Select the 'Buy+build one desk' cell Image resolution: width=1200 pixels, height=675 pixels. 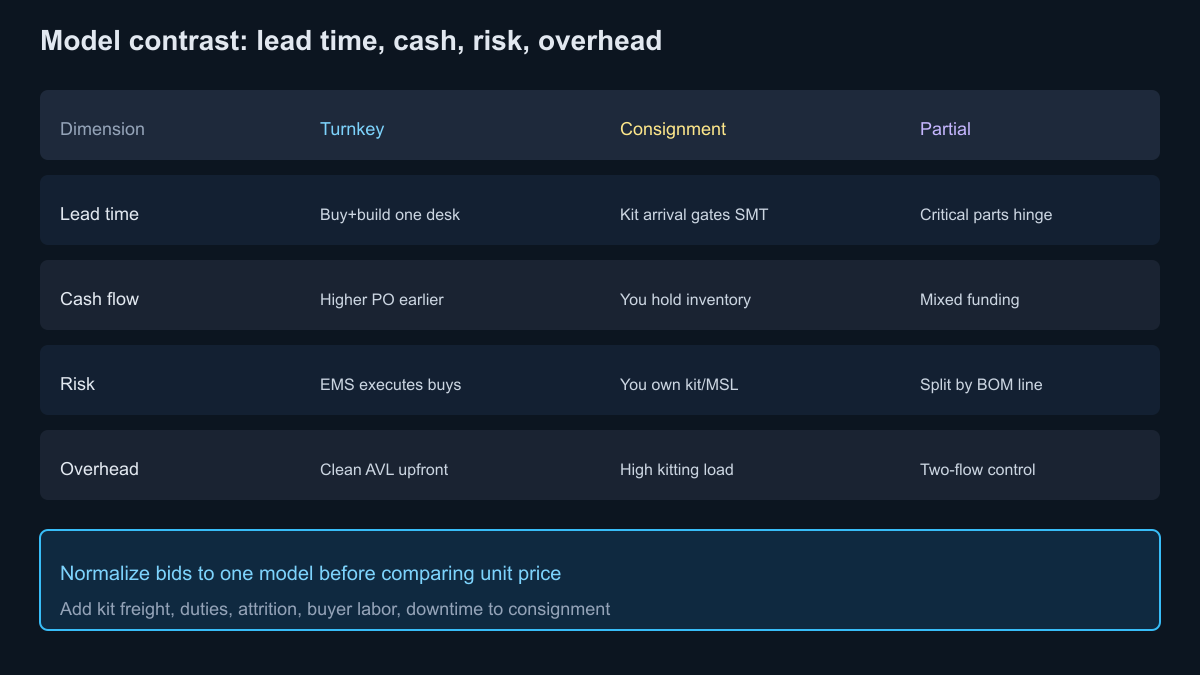(x=390, y=214)
